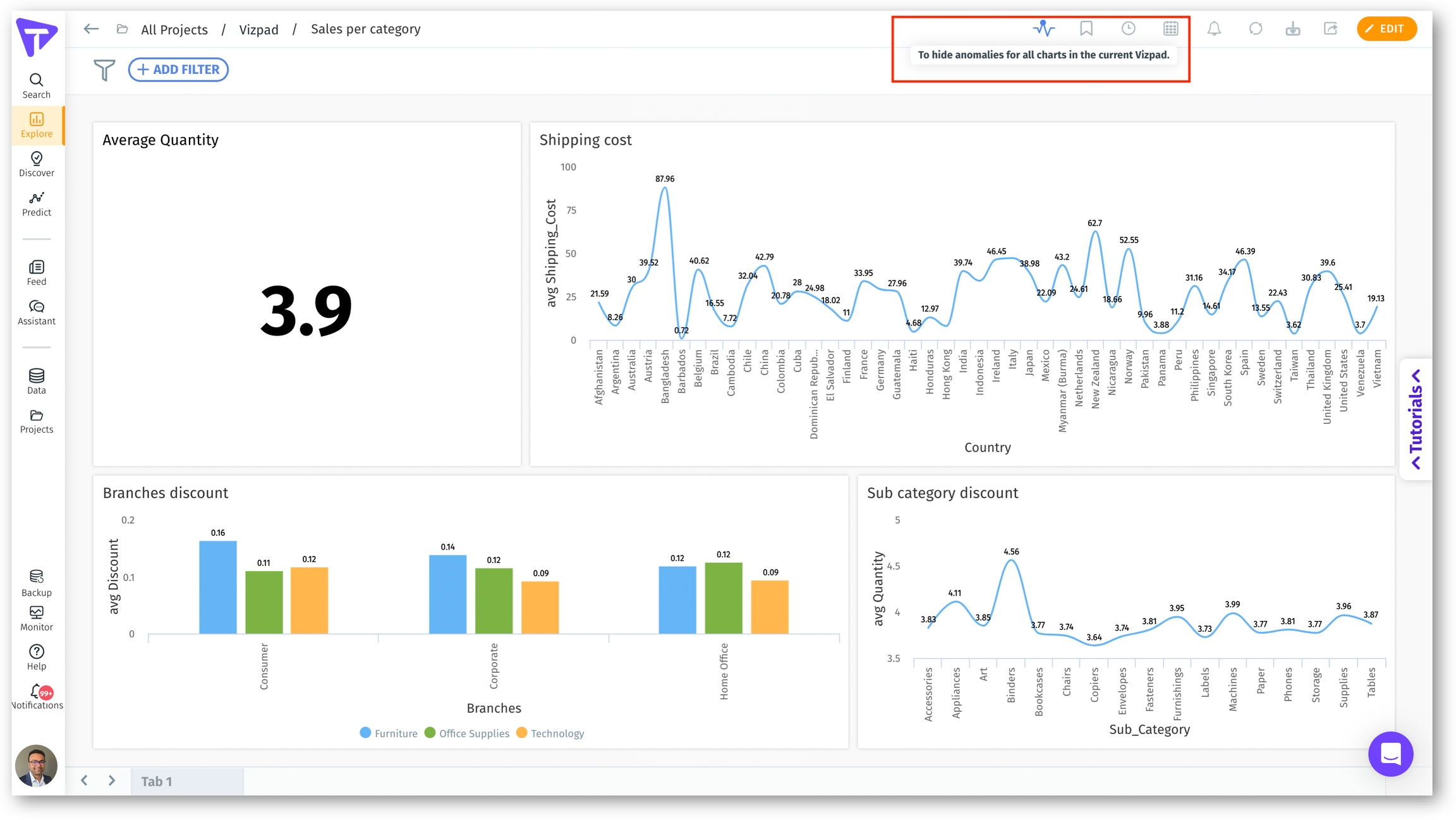Image resolution: width=1456 pixels, height=820 pixels.
Task: Go to Data in left sidebar
Action: 37,382
